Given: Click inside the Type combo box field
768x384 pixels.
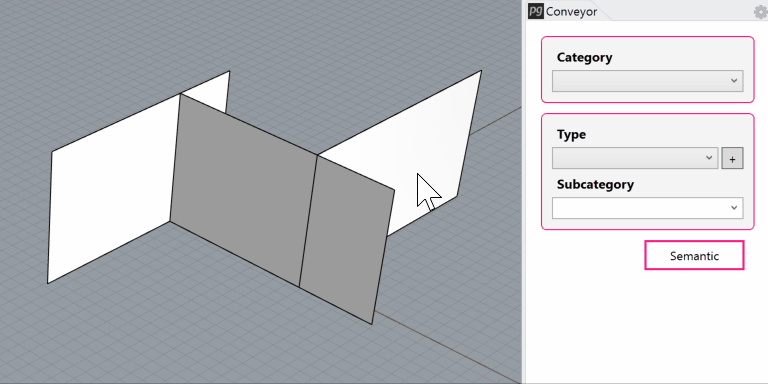Looking at the screenshot, I should coord(635,158).
